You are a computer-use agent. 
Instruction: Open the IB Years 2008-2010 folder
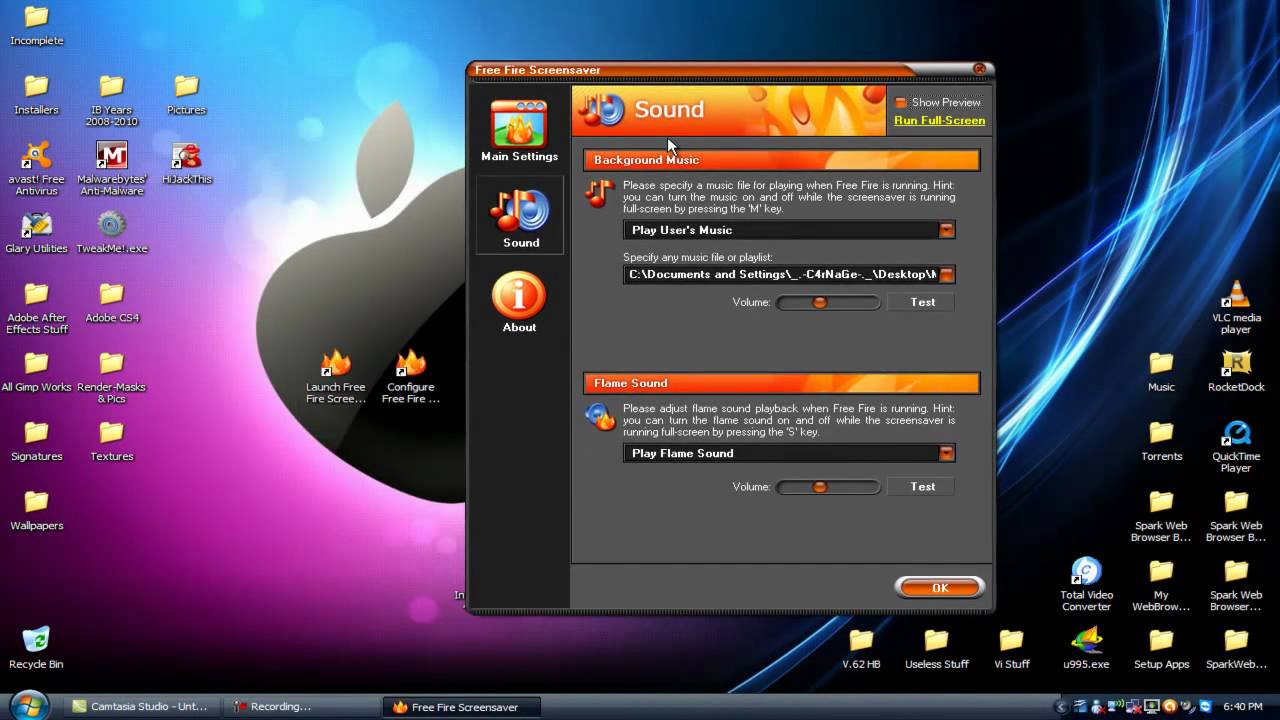coord(112,100)
